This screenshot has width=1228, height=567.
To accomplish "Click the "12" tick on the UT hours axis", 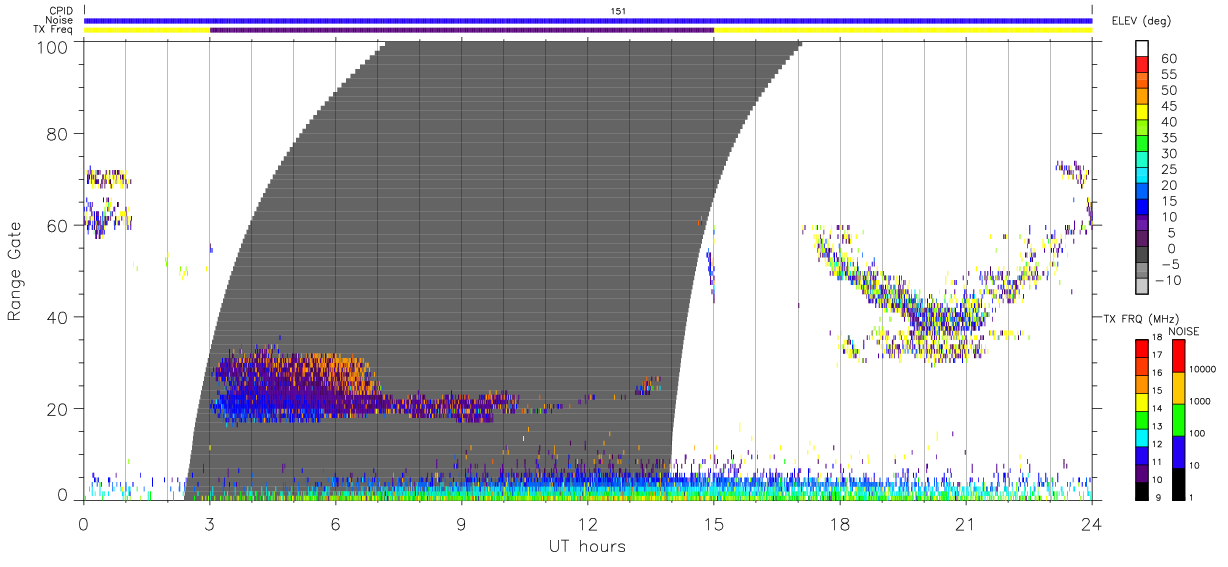I will (587, 523).
